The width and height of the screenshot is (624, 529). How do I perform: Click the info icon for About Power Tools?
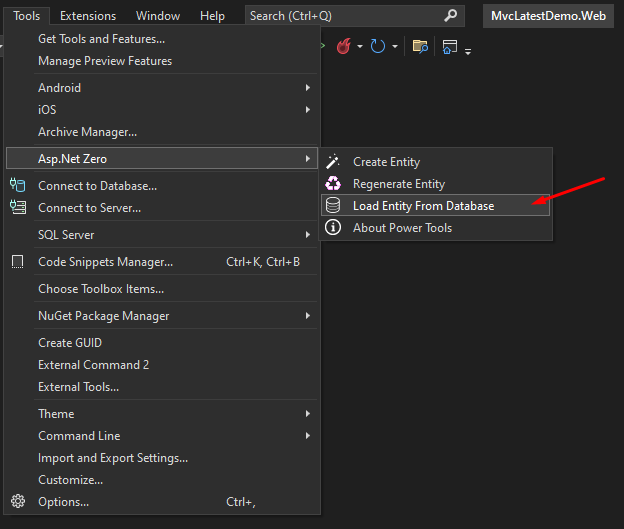(x=333, y=227)
